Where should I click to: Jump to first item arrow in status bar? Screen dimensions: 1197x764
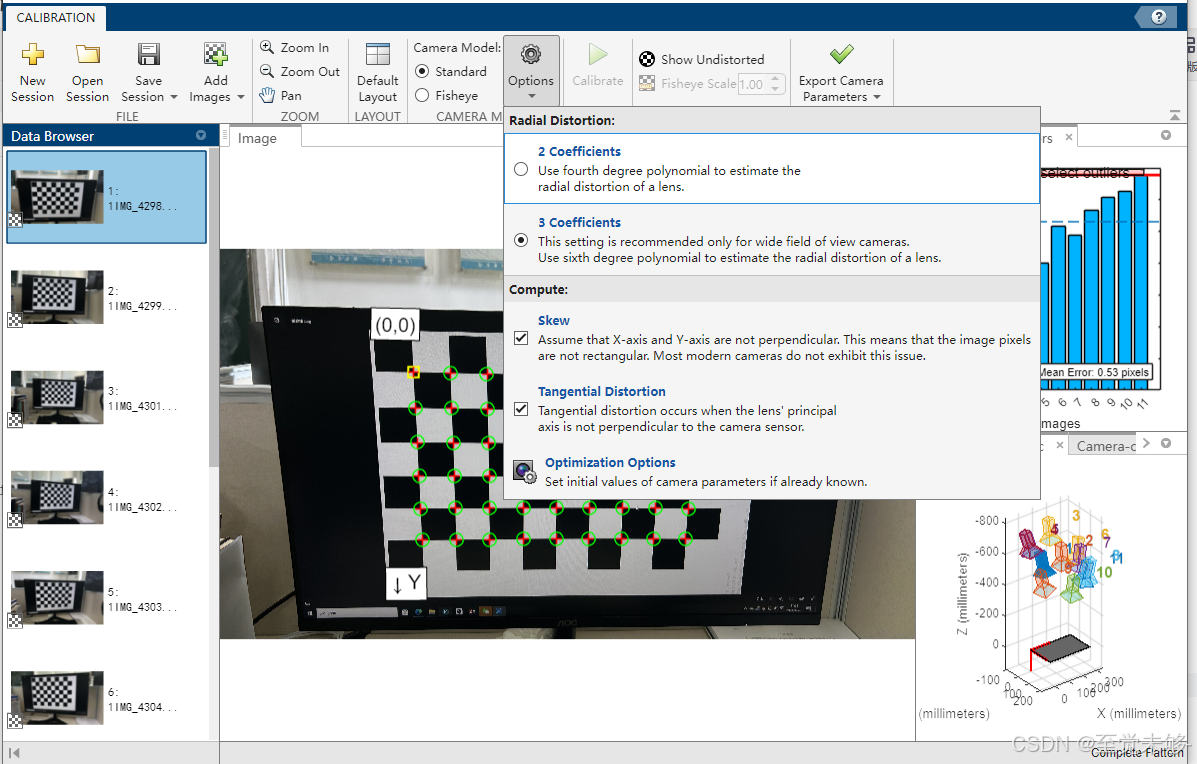[x=14, y=753]
